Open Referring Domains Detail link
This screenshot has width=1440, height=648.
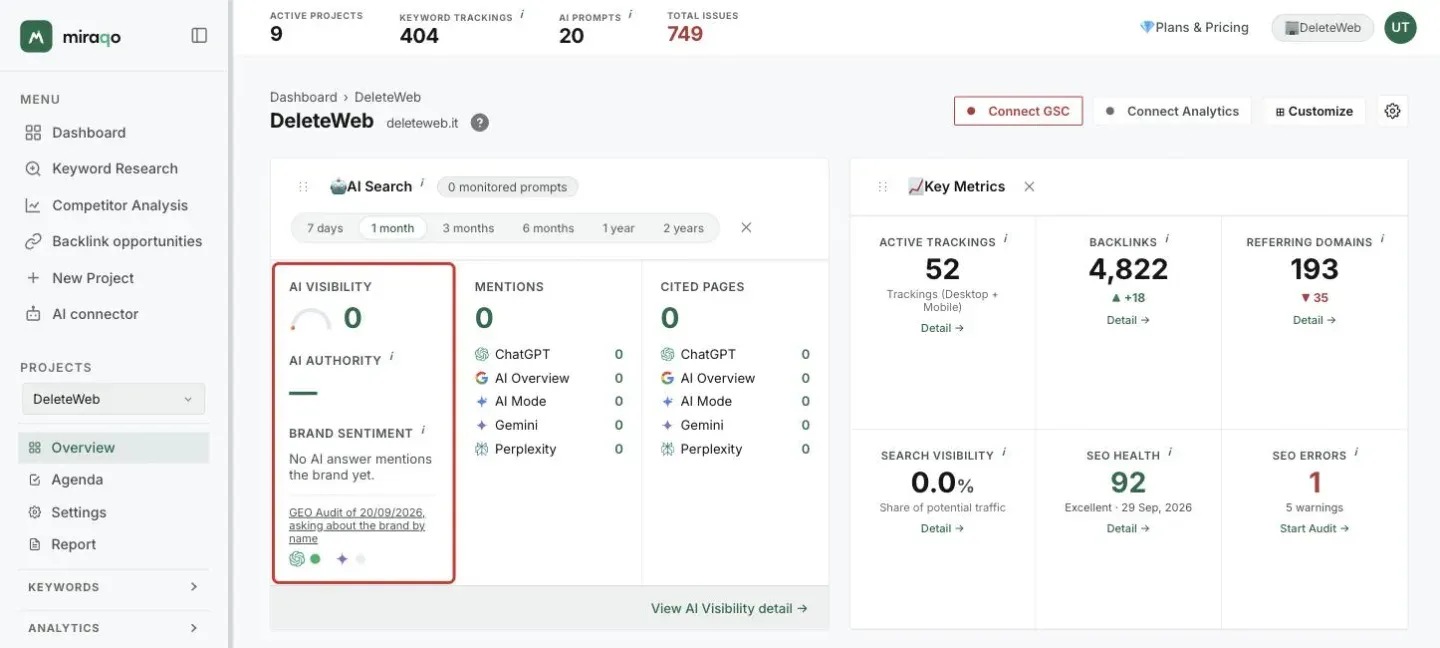click(1314, 320)
